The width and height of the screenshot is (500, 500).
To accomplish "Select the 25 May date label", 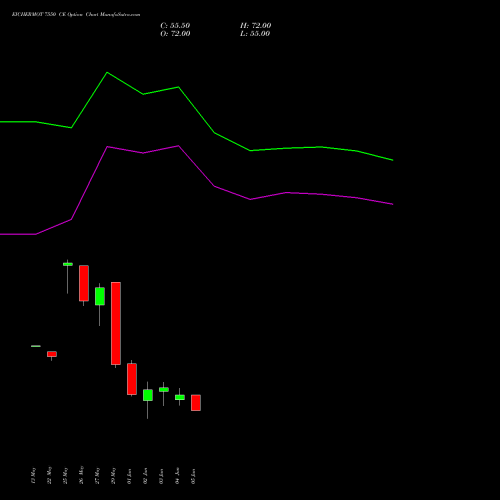I will 65,475.
